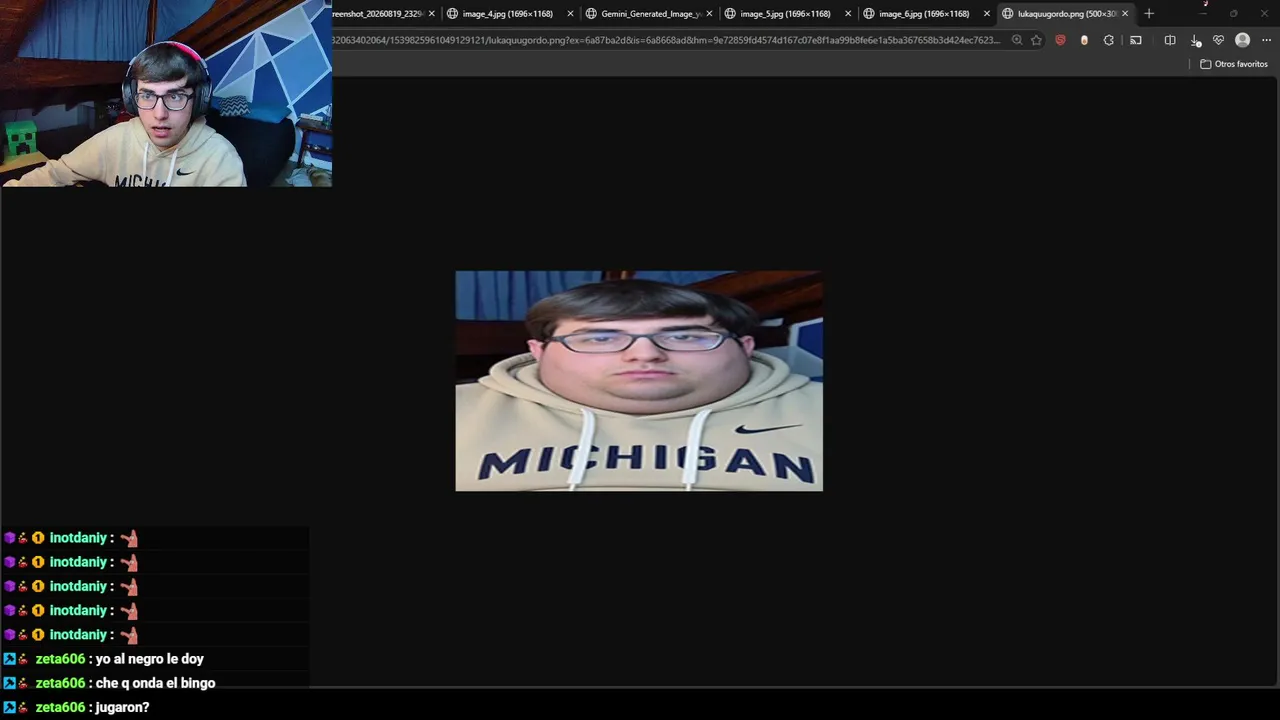
Task: Click the webcam overlay video
Action: click(166, 93)
